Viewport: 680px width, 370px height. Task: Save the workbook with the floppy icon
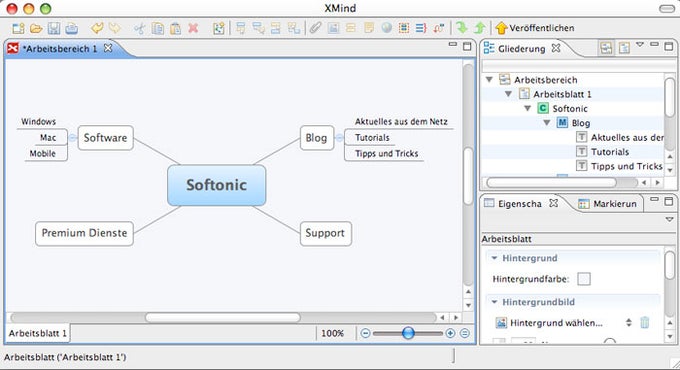pyautogui.click(x=54, y=29)
